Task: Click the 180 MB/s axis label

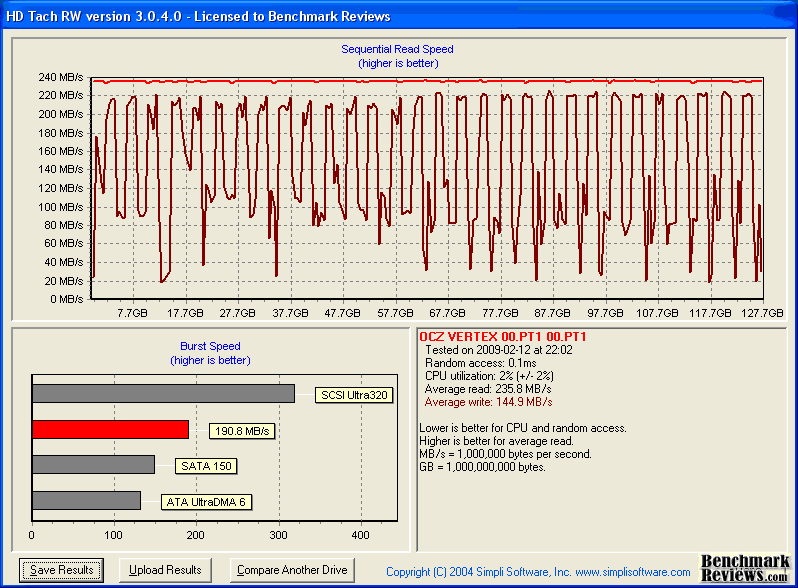Action: click(x=61, y=133)
